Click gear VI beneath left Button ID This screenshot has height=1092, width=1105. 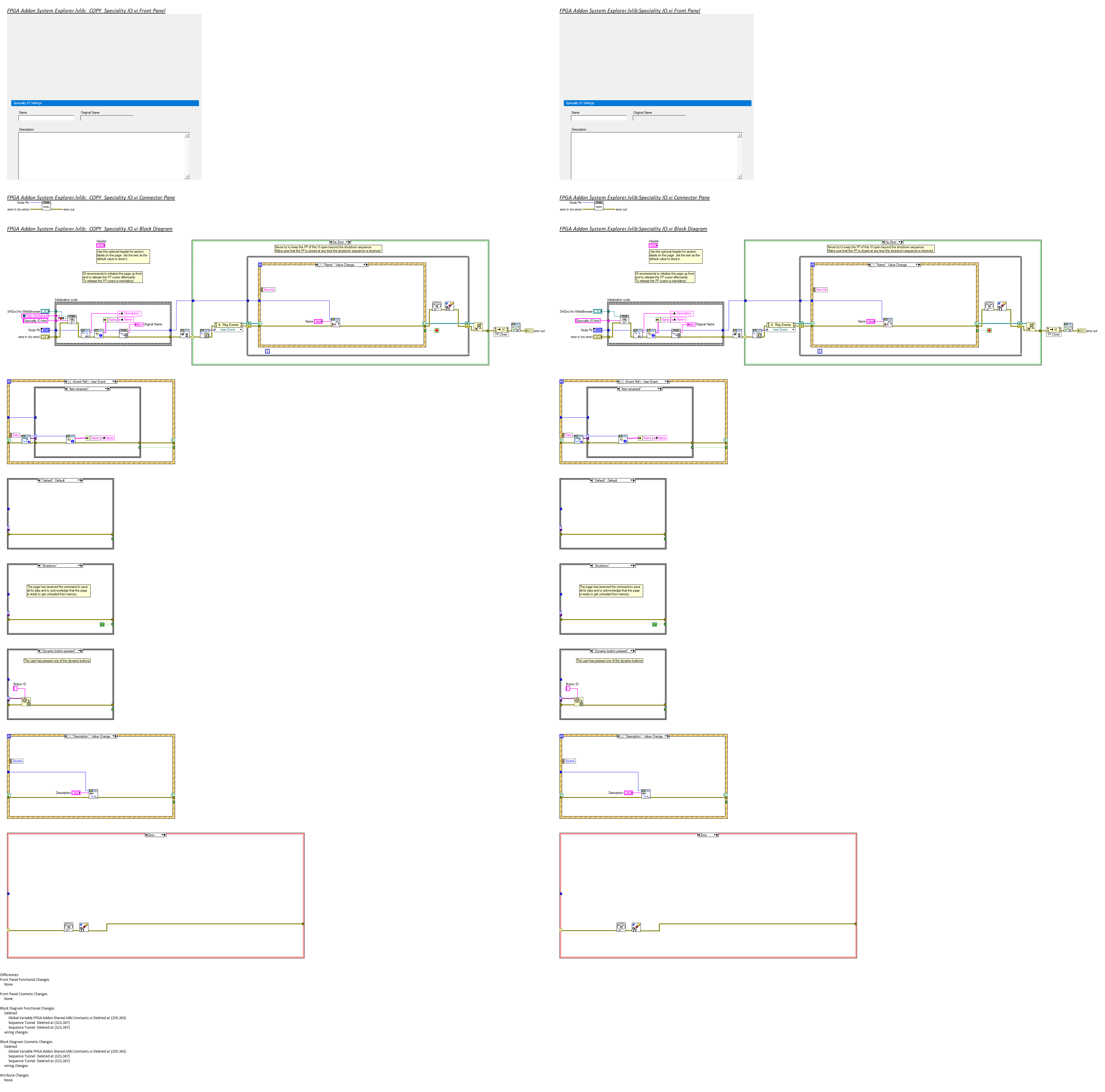(26, 701)
